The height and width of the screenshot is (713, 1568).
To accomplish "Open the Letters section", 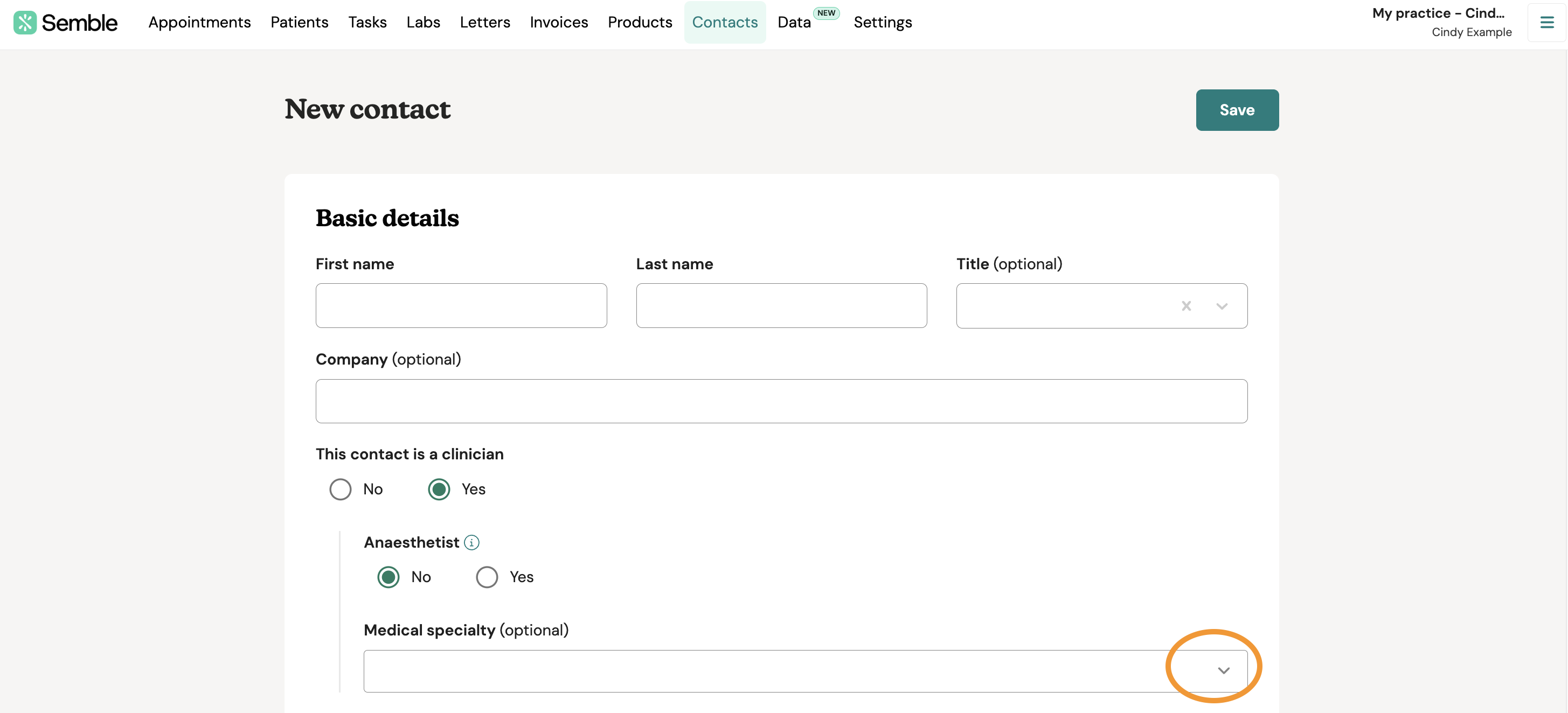I will [485, 23].
